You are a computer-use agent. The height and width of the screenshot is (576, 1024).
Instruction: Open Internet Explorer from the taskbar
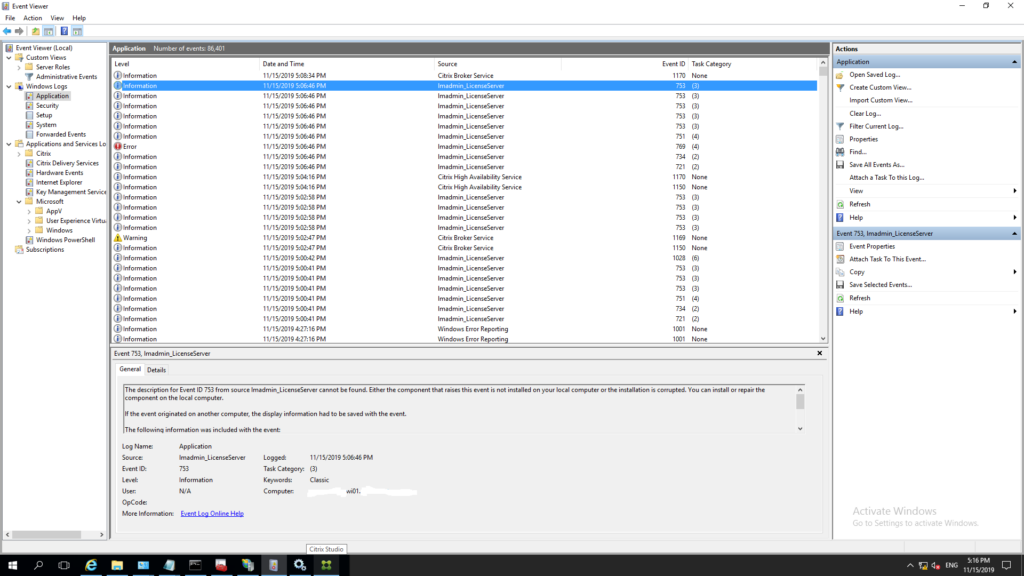[91, 565]
